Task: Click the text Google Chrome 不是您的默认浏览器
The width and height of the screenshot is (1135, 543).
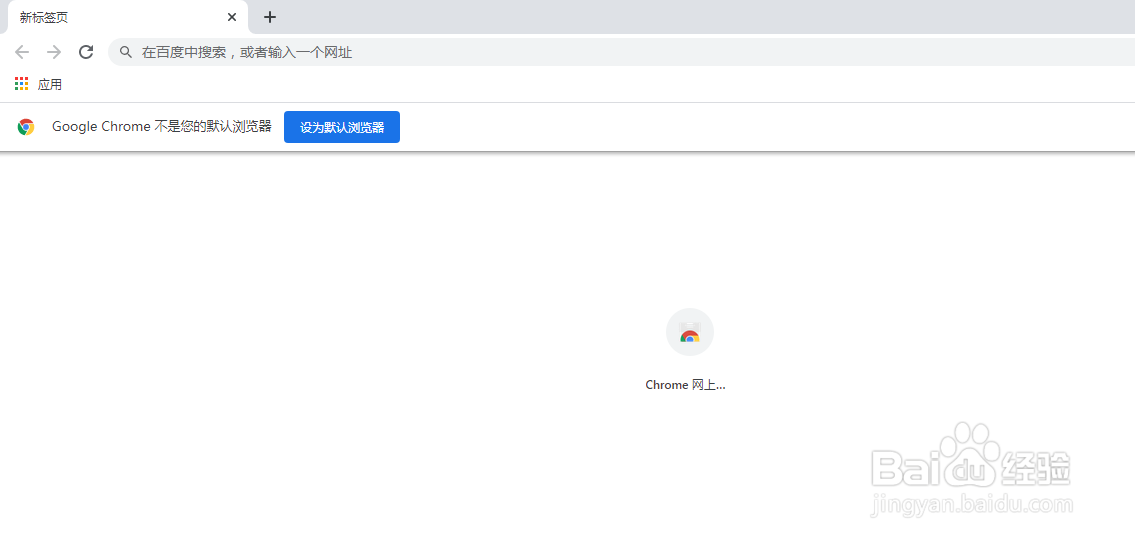Action: click(x=161, y=127)
